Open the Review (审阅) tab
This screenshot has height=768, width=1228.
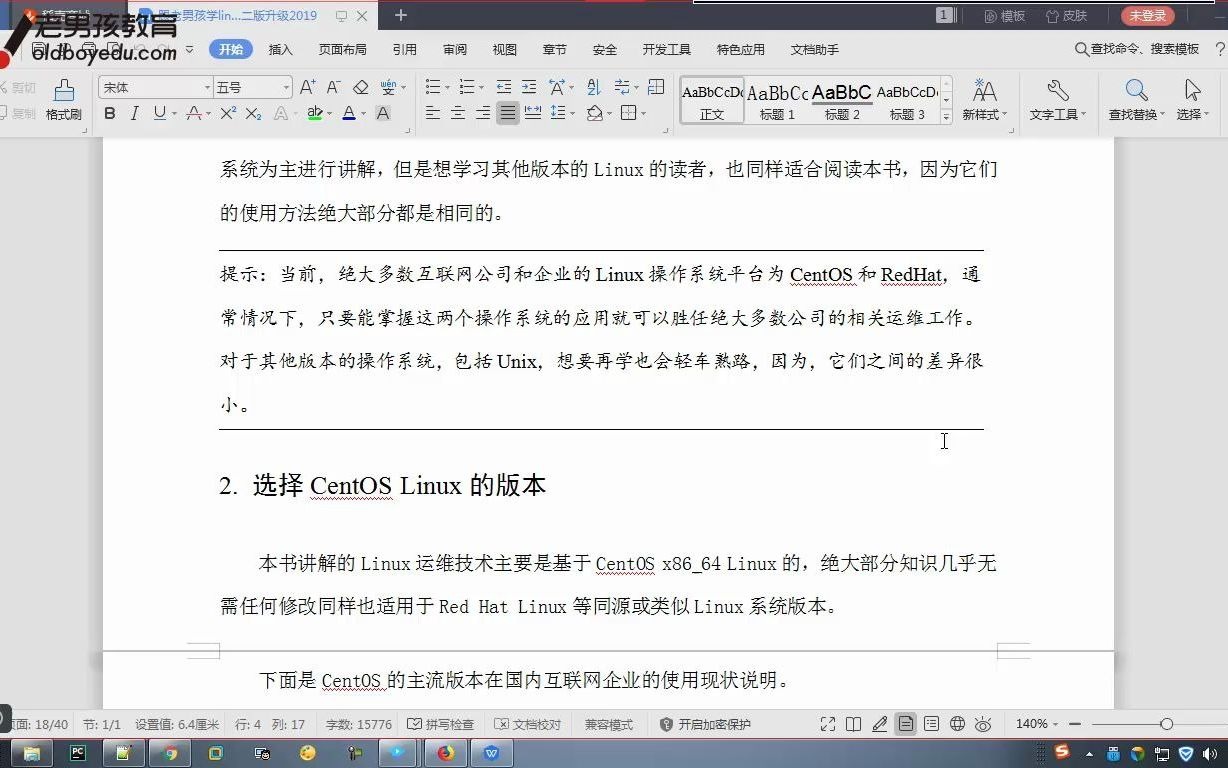[x=455, y=49]
